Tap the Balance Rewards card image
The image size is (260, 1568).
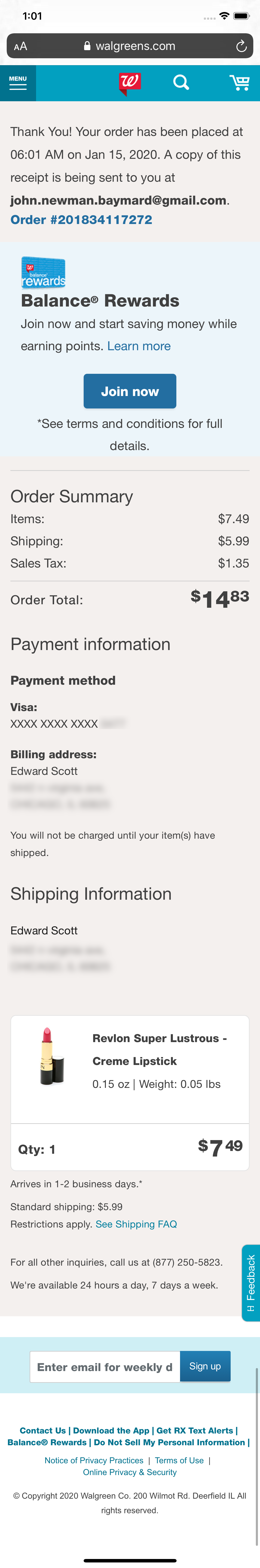click(43, 272)
